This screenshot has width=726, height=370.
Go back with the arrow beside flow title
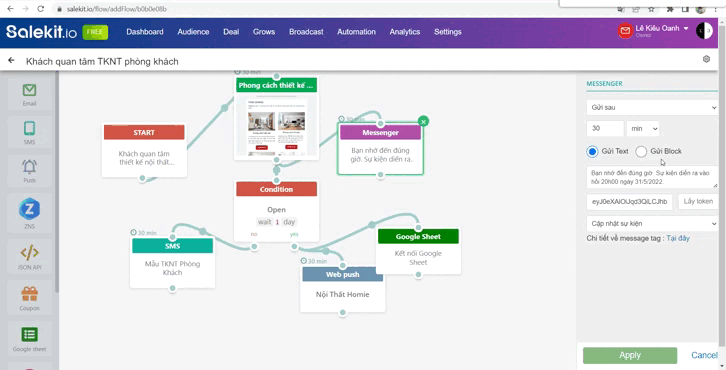(x=11, y=61)
